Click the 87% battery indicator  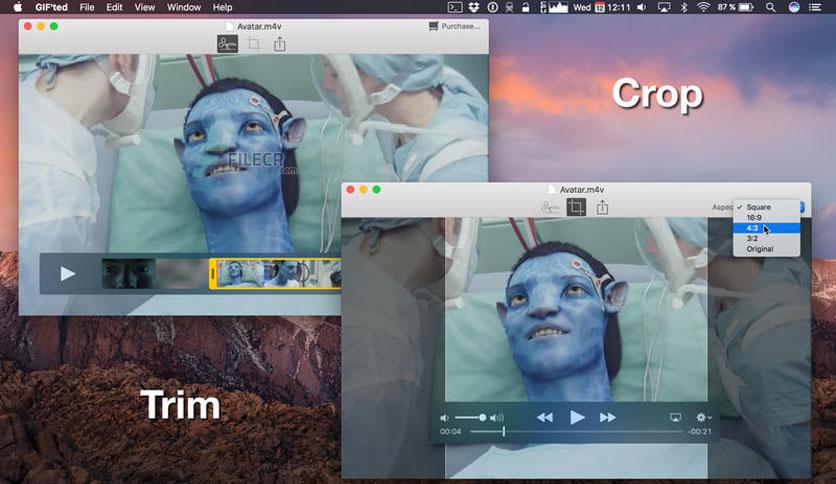click(735, 7)
